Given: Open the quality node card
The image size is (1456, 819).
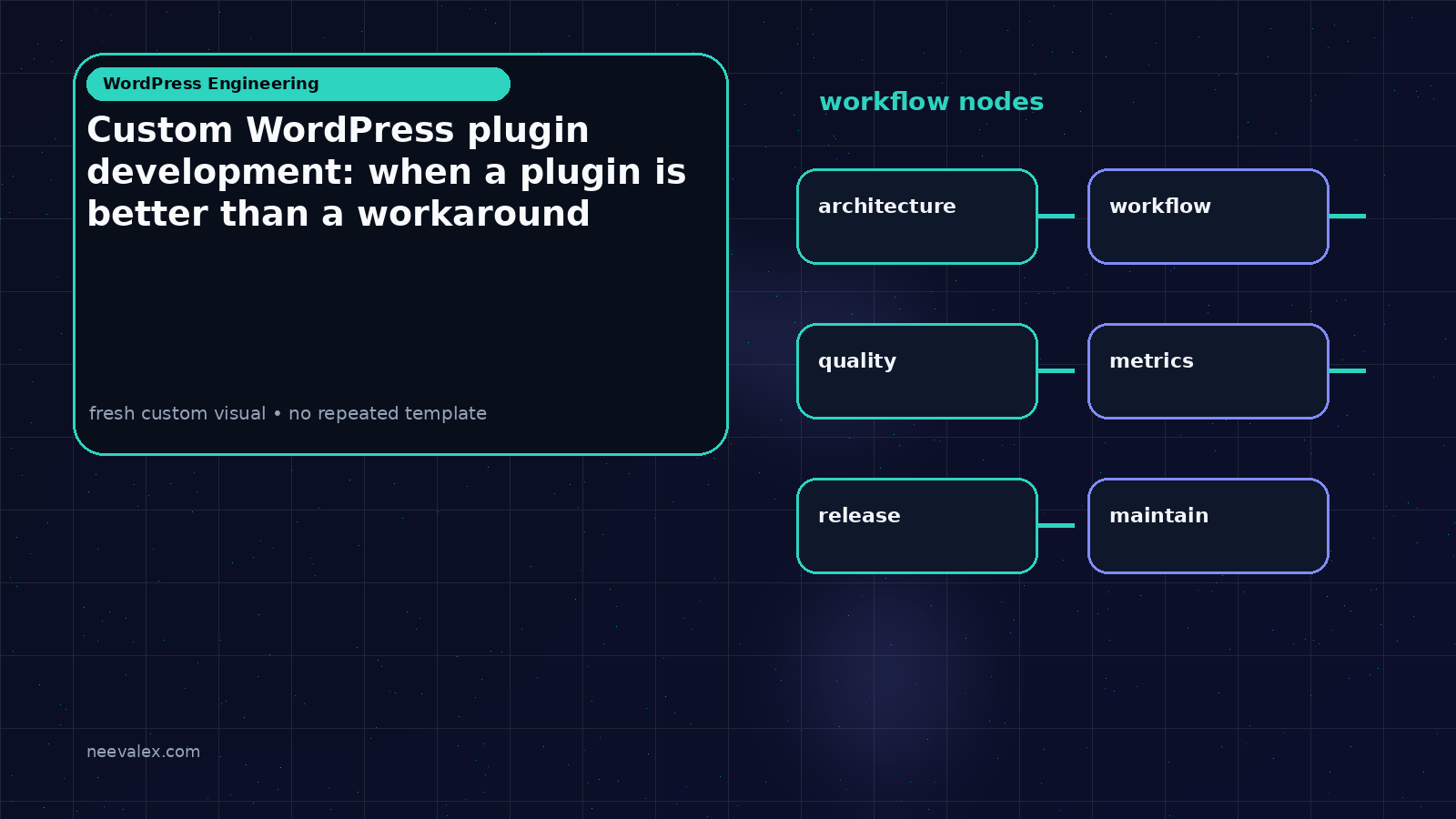Looking at the screenshot, I should pyautogui.click(x=917, y=371).
